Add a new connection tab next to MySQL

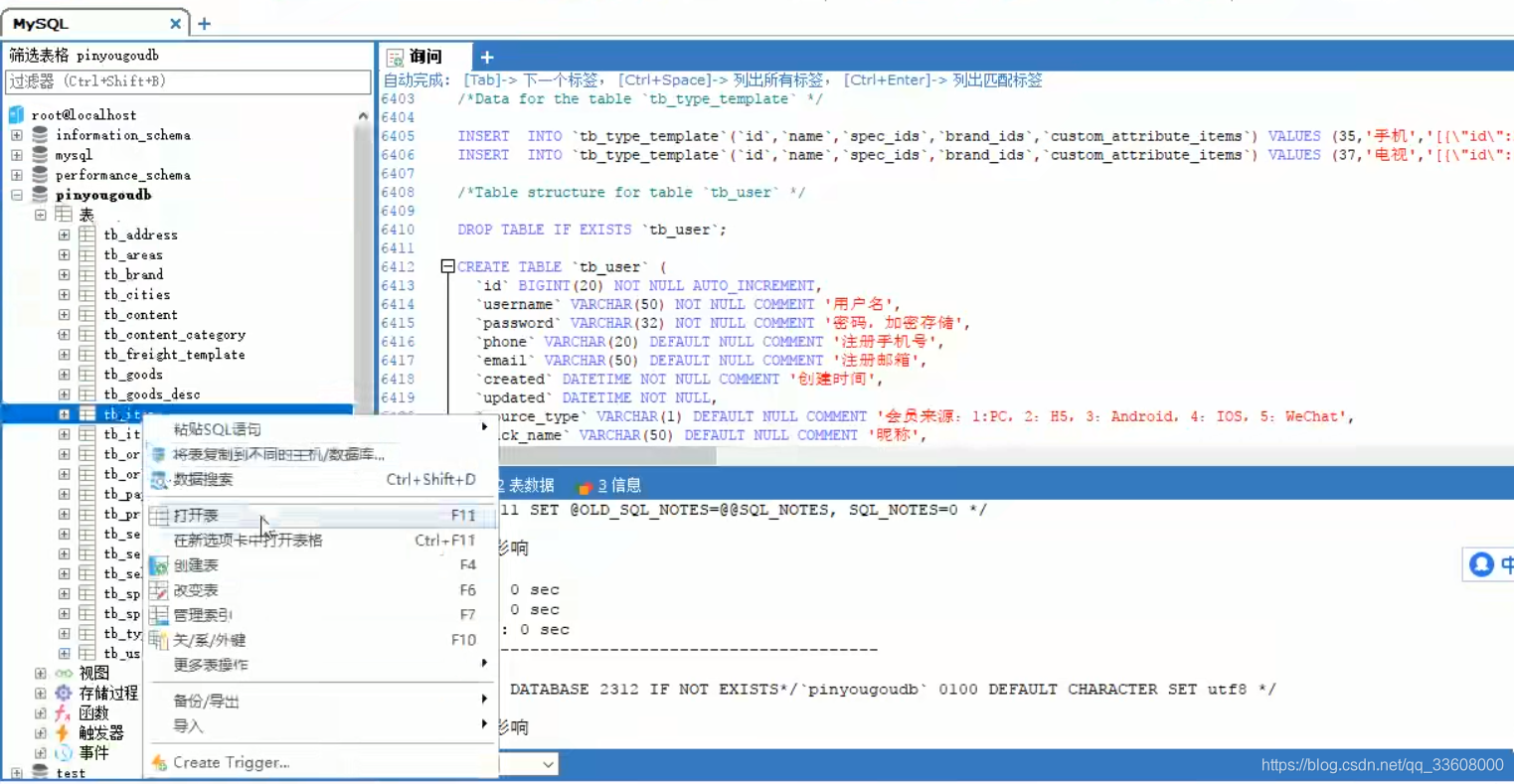point(204,23)
